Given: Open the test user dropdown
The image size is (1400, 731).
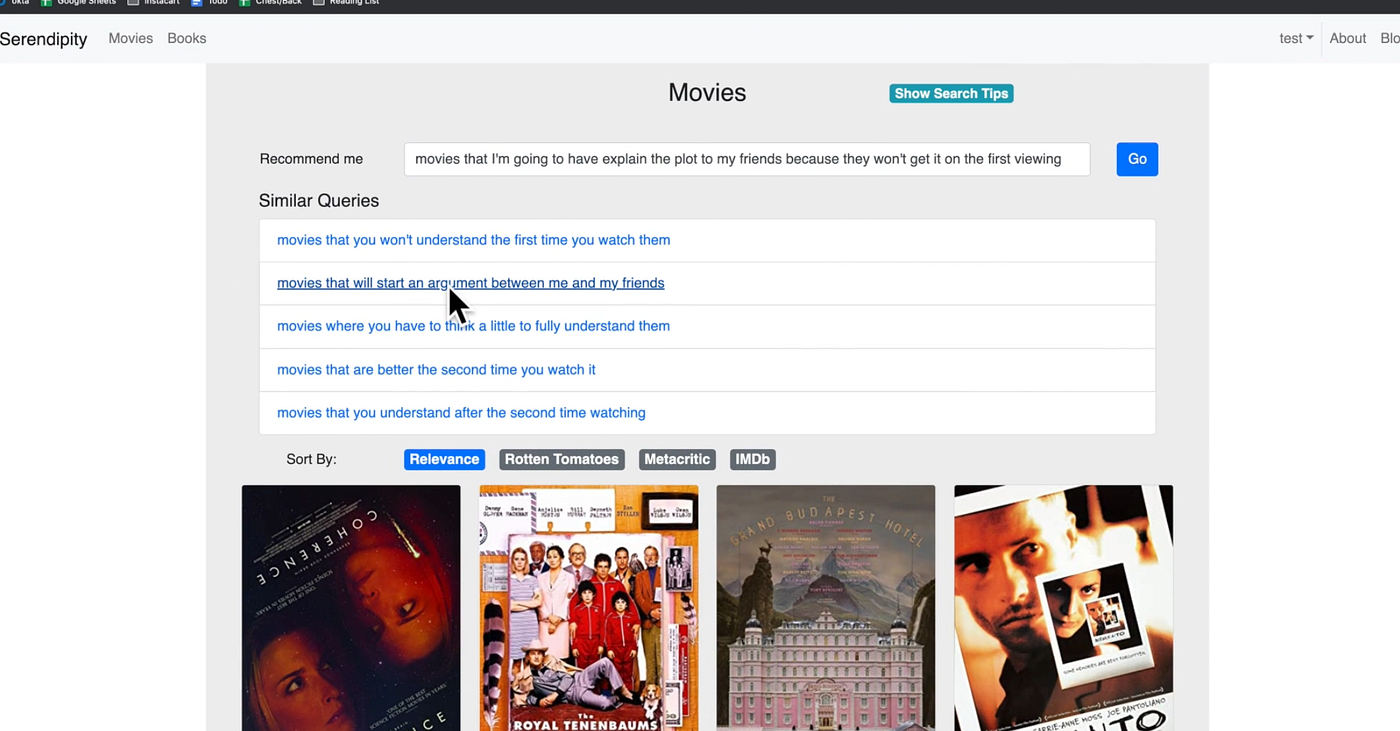Looking at the screenshot, I should click(1296, 39).
